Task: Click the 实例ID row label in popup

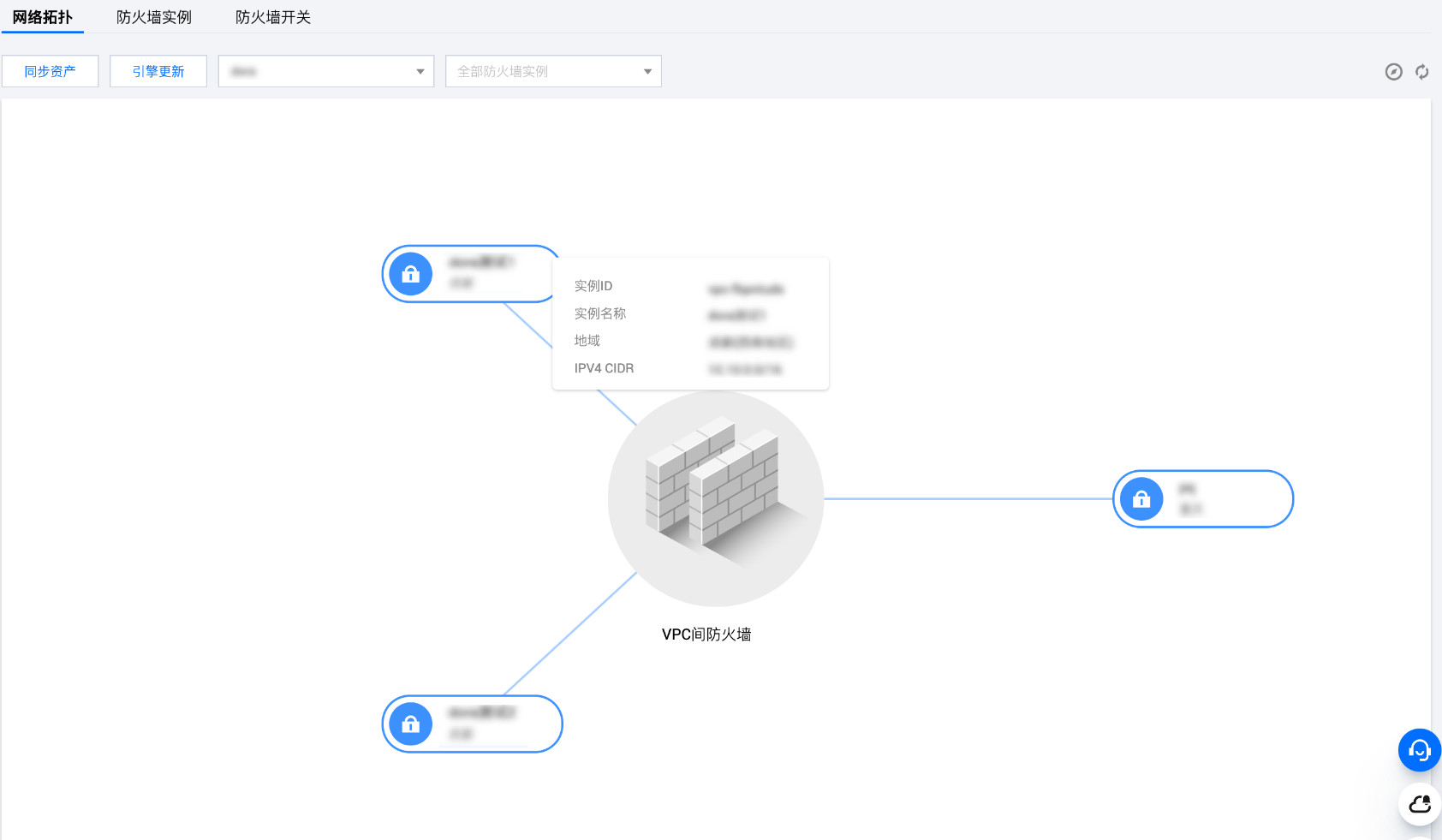Action: pos(593,286)
